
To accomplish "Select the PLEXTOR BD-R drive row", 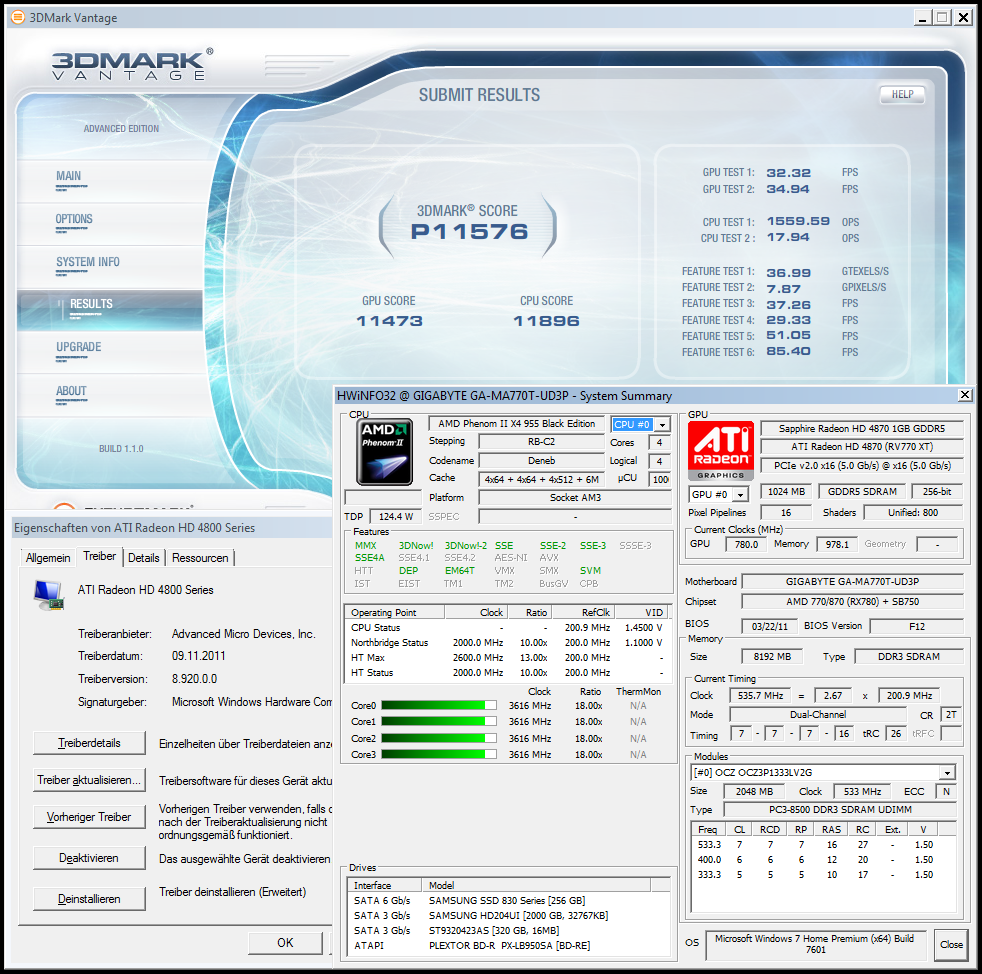I will pyautogui.click(x=509, y=946).
